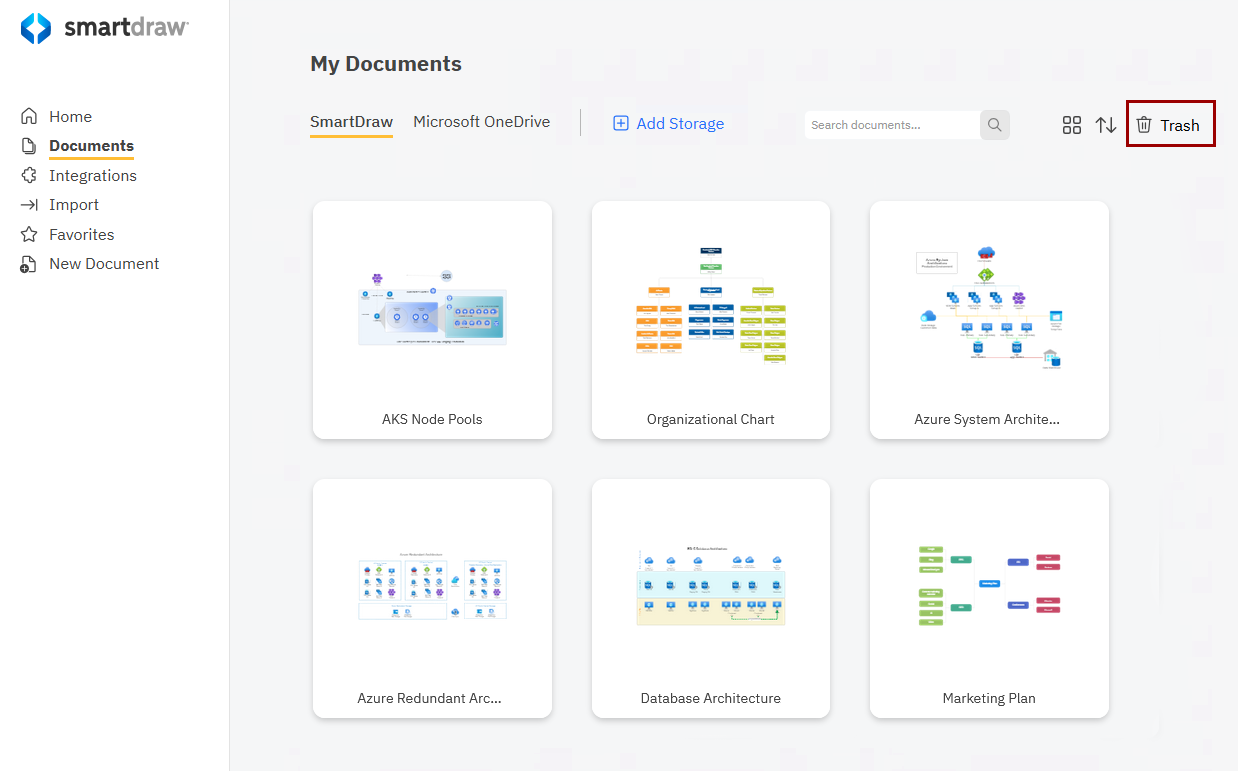1238x771 pixels.
Task: Open the AKS Node Pools document
Action: (x=432, y=320)
